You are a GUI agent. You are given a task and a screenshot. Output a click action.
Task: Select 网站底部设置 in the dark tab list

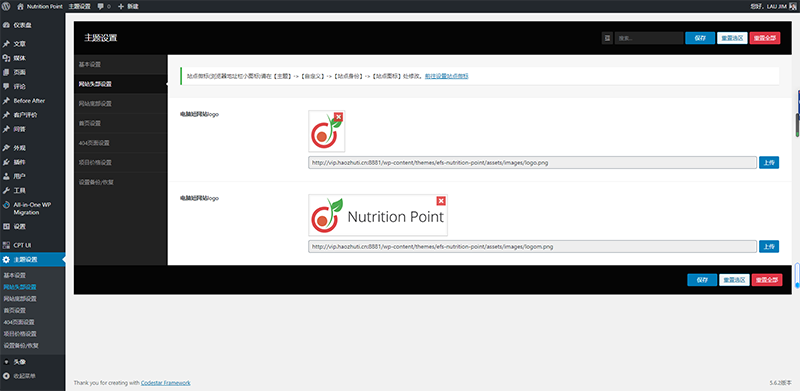tap(120, 104)
